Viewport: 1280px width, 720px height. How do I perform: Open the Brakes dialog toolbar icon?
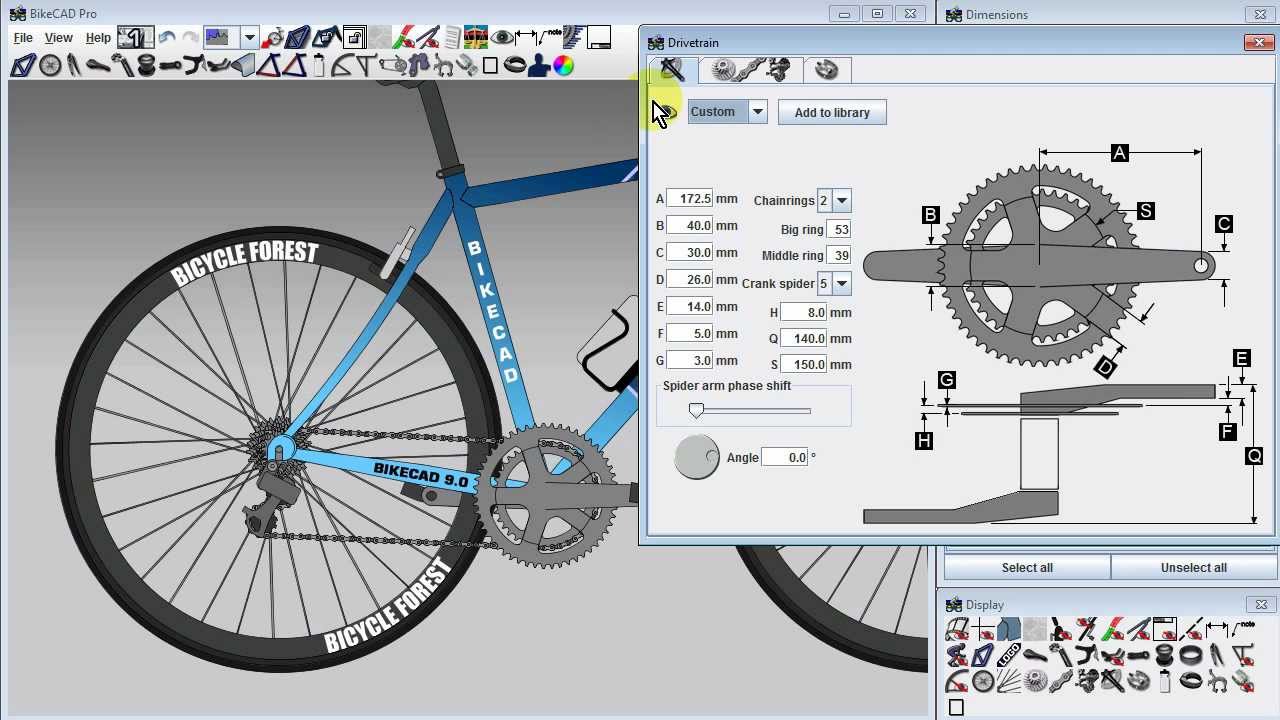[x=443, y=66]
